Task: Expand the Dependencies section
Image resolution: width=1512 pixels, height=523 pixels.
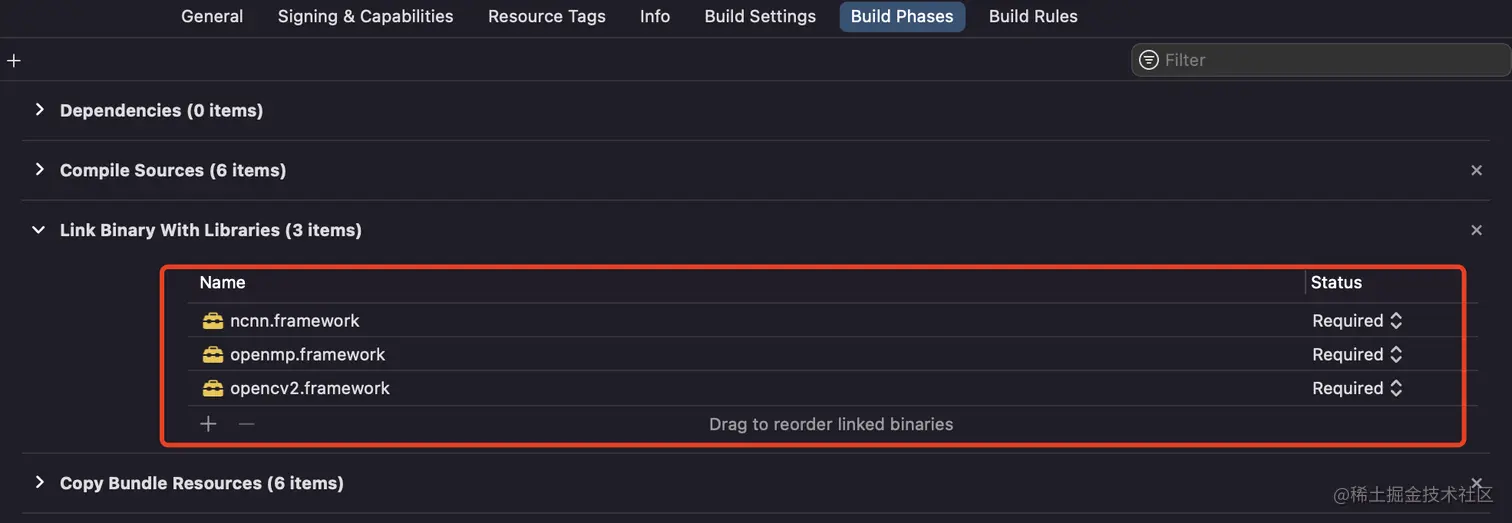Action: point(40,110)
